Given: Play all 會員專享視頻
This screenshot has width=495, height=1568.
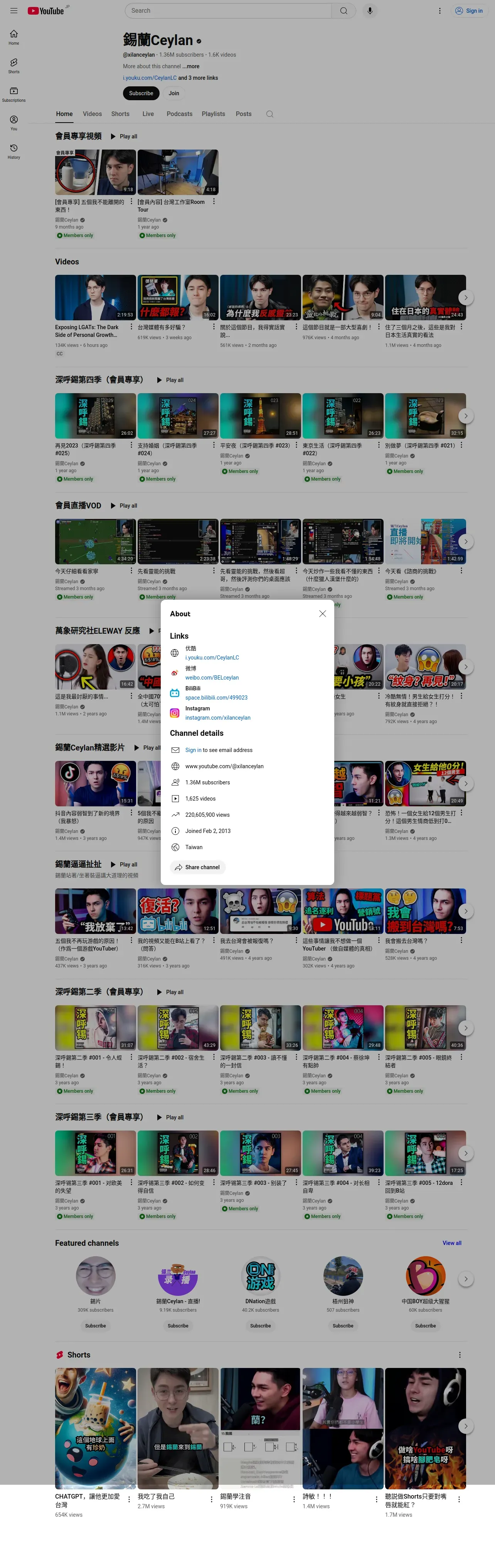Looking at the screenshot, I should coord(124,136).
